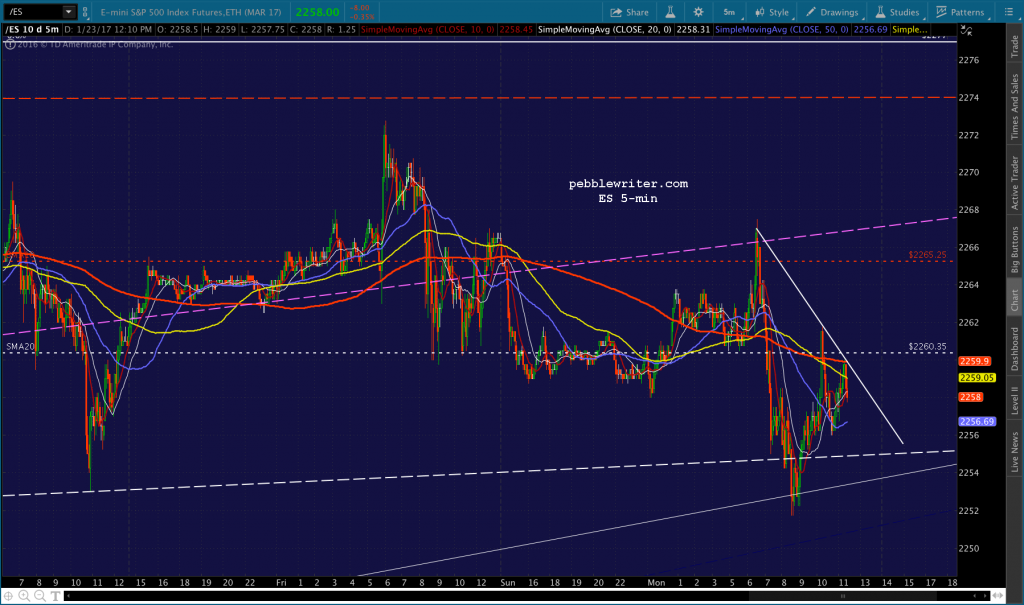Click the list menu icon at top right
Viewport: 1024px width, 605px height.
(x=1009, y=12)
